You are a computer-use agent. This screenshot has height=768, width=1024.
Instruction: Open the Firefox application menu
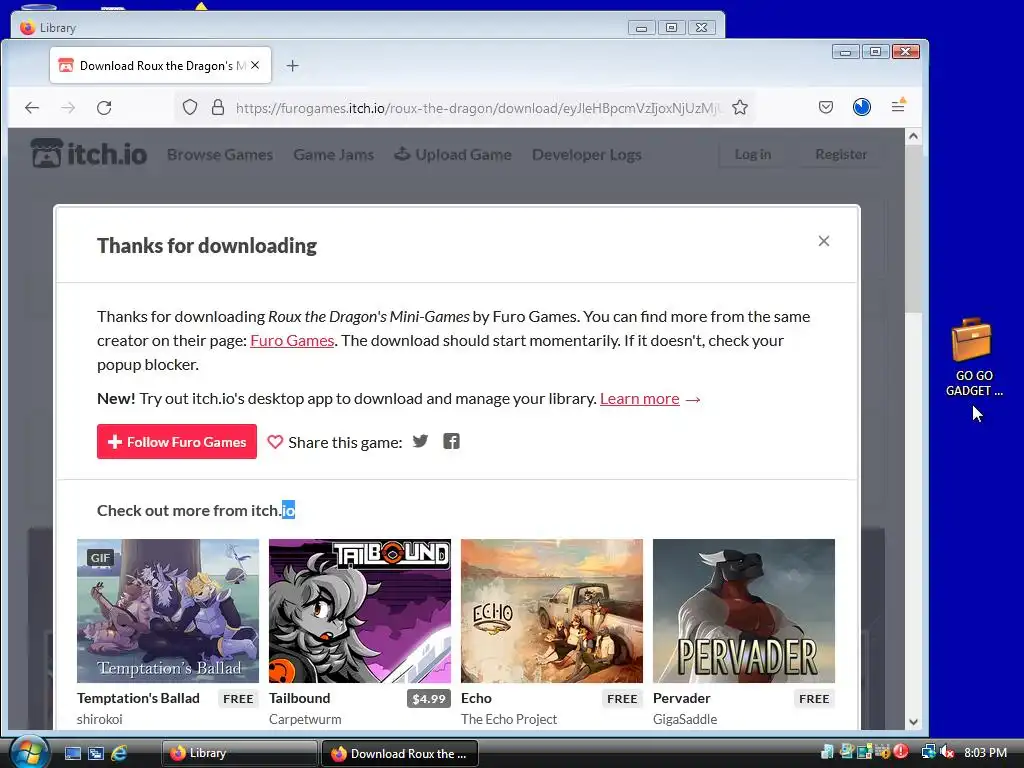(x=899, y=106)
